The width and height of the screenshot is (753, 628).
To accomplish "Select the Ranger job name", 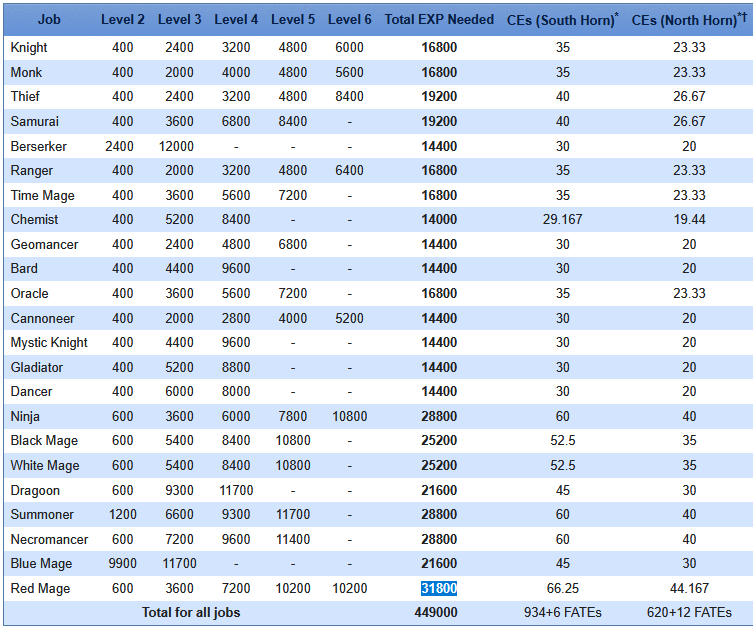I will coord(32,170).
